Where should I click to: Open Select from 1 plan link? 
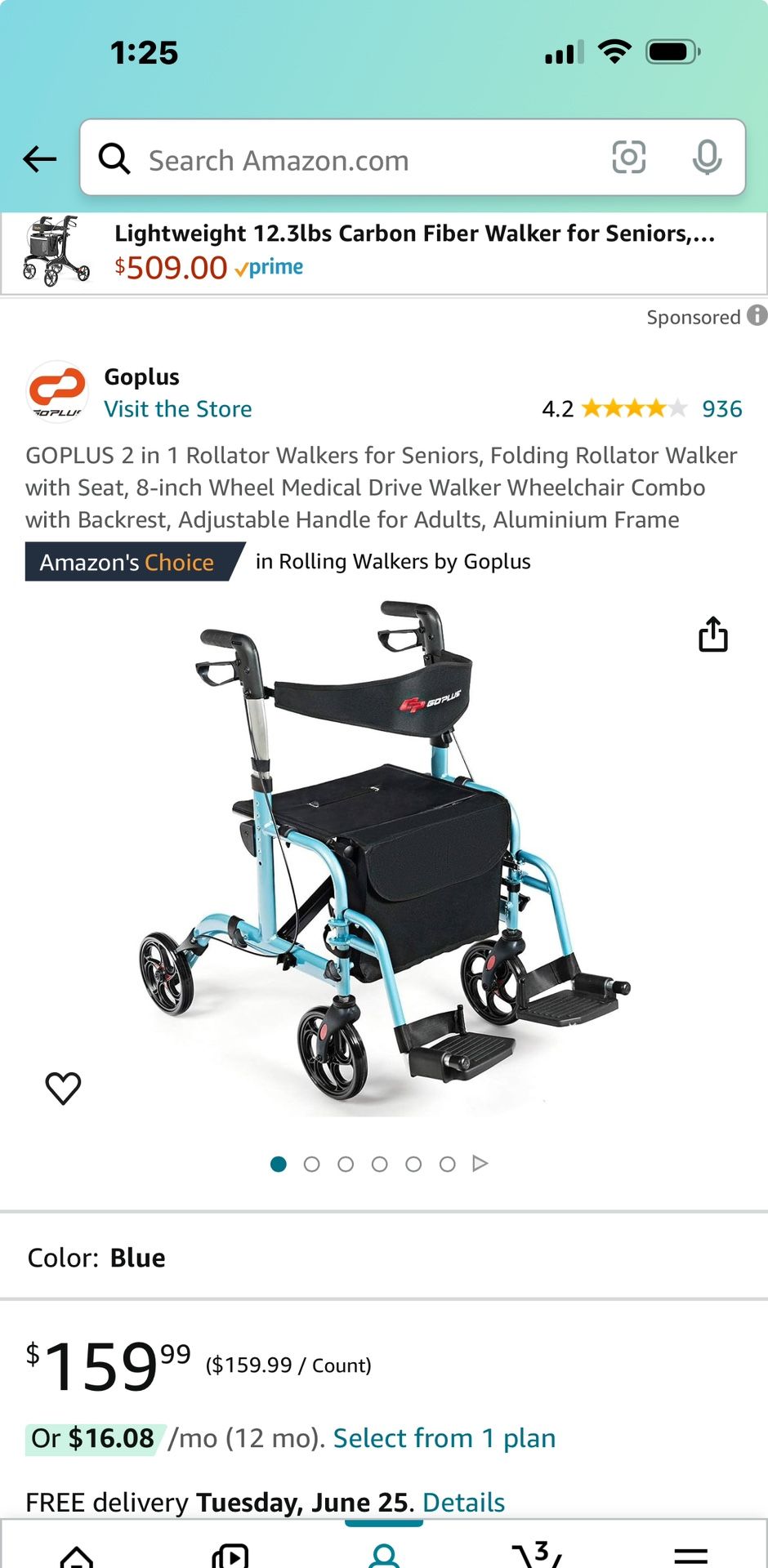click(444, 1437)
